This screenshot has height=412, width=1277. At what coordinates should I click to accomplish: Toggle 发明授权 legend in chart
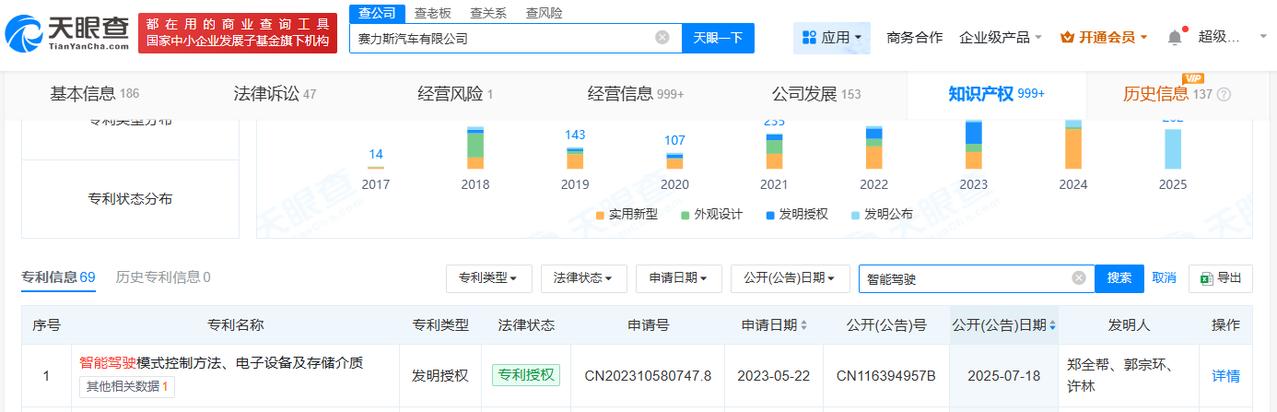click(796, 214)
